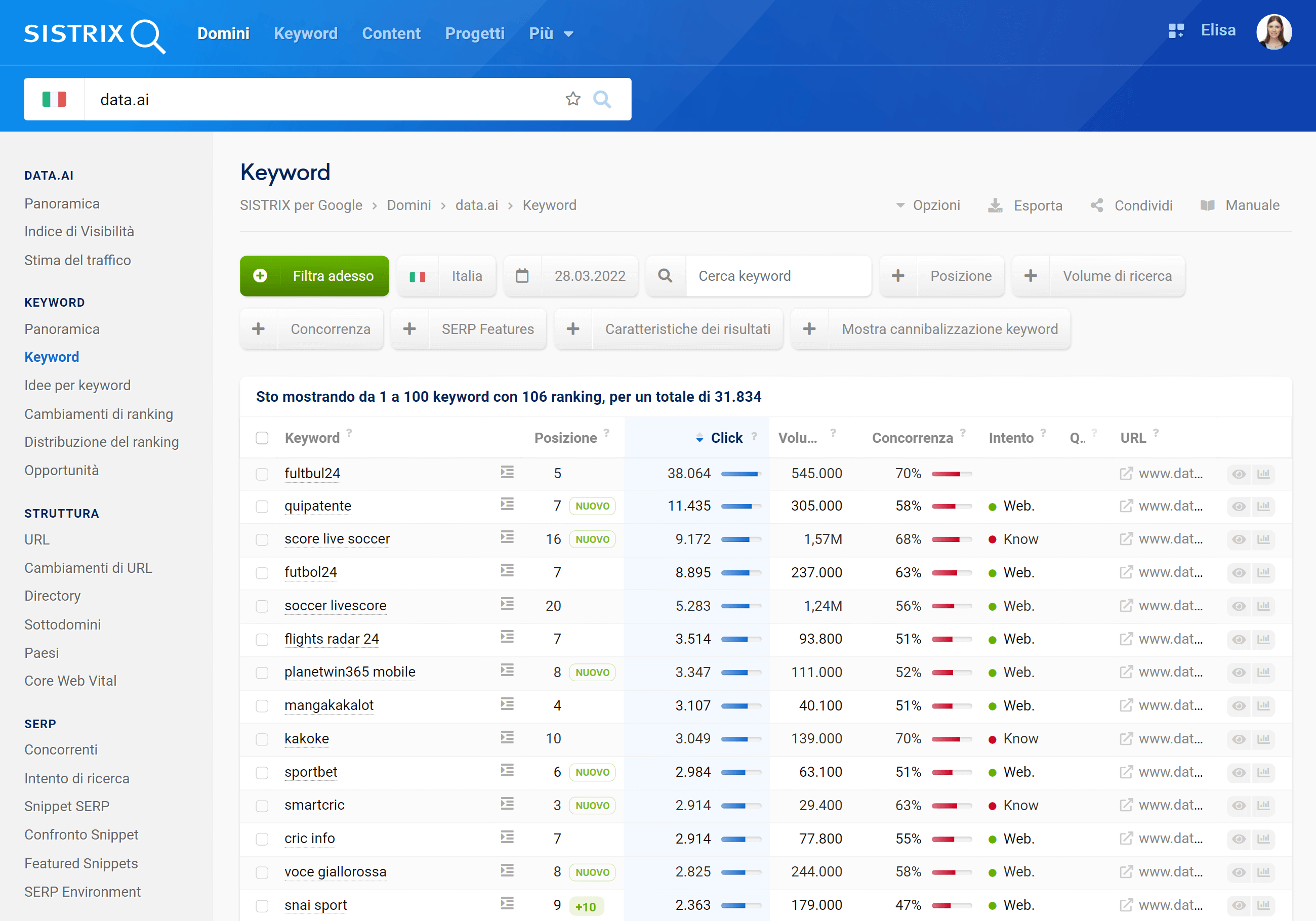Open the mangakakalot keyword link
1316x921 pixels.
pyautogui.click(x=329, y=705)
